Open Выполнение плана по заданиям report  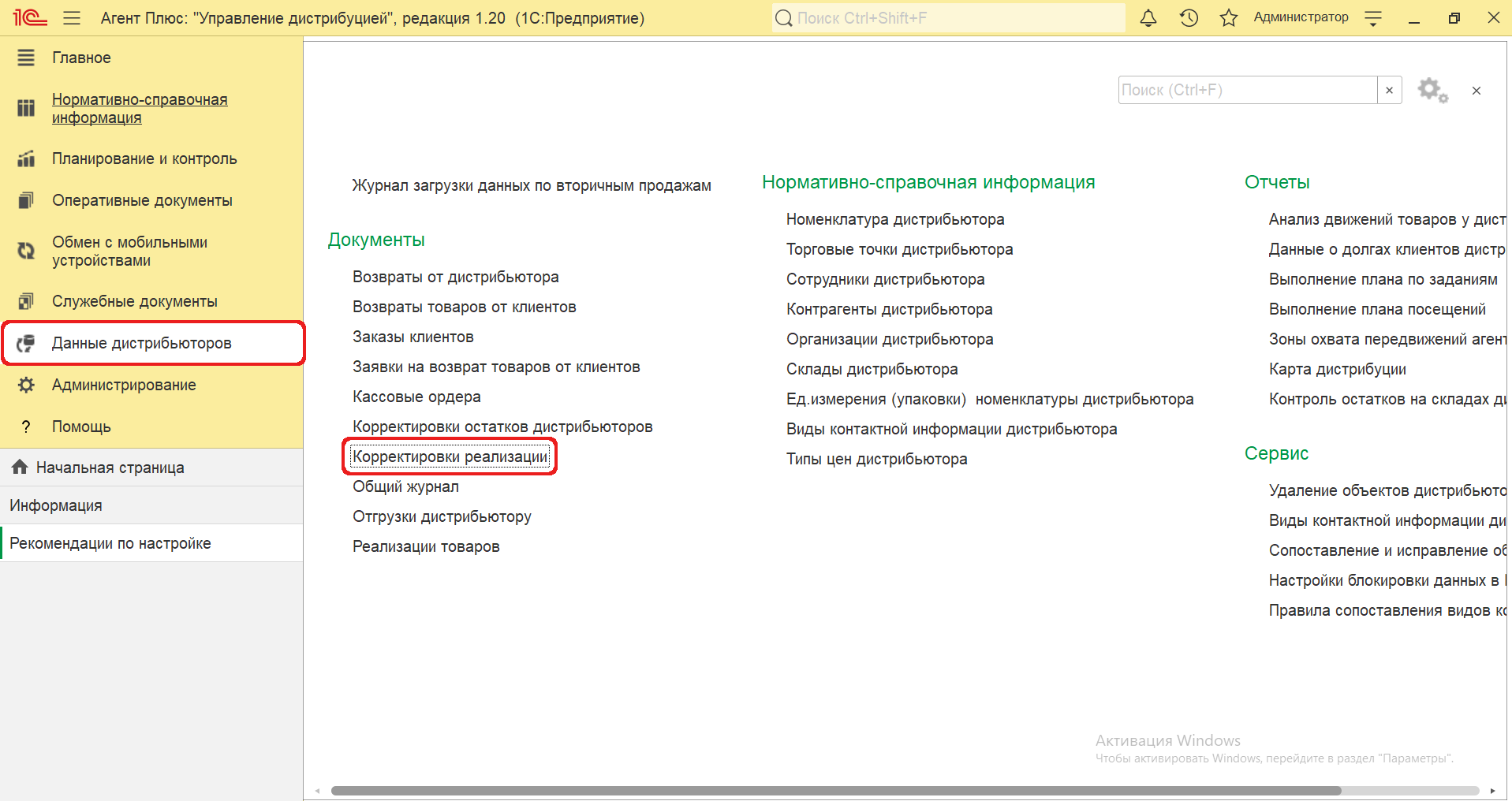1383,279
